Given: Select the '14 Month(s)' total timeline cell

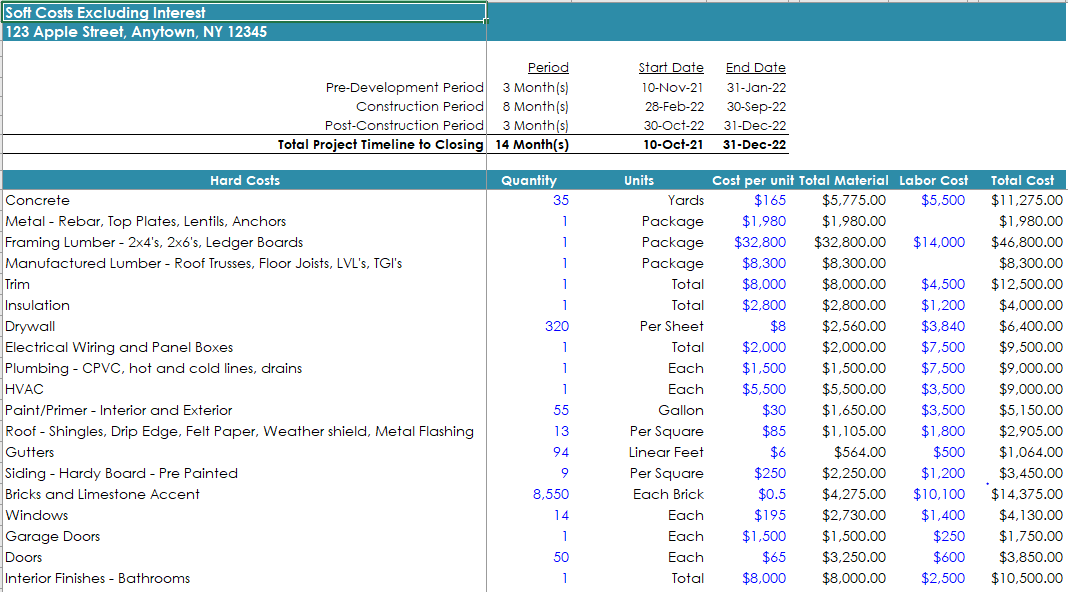Looking at the screenshot, I should click(x=532, y=144).
